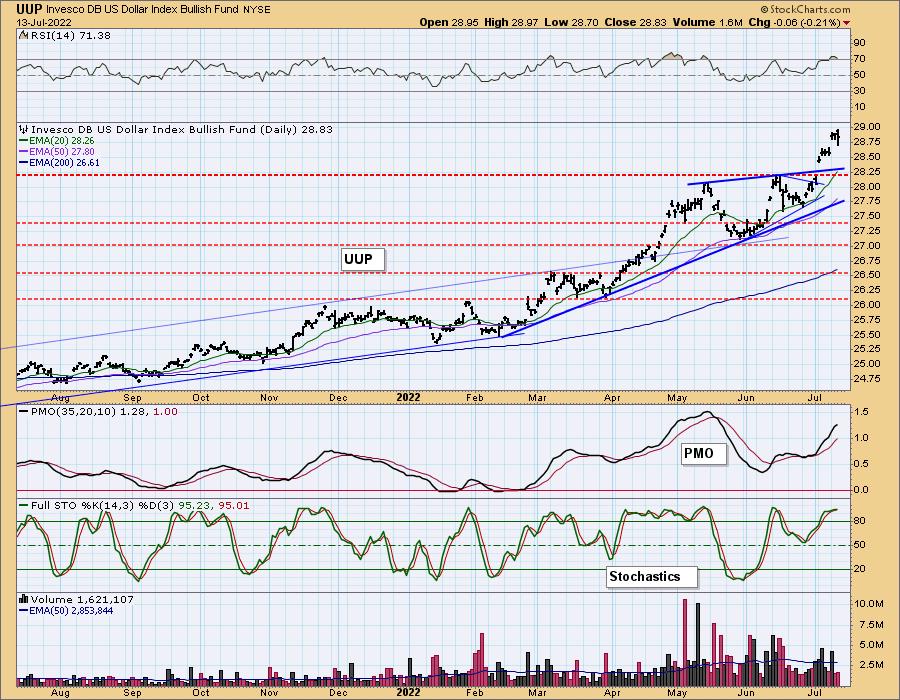Click the PMO annotation box
Screen dimensions: 900x700
pyautogui.click(x=704, y=453)
